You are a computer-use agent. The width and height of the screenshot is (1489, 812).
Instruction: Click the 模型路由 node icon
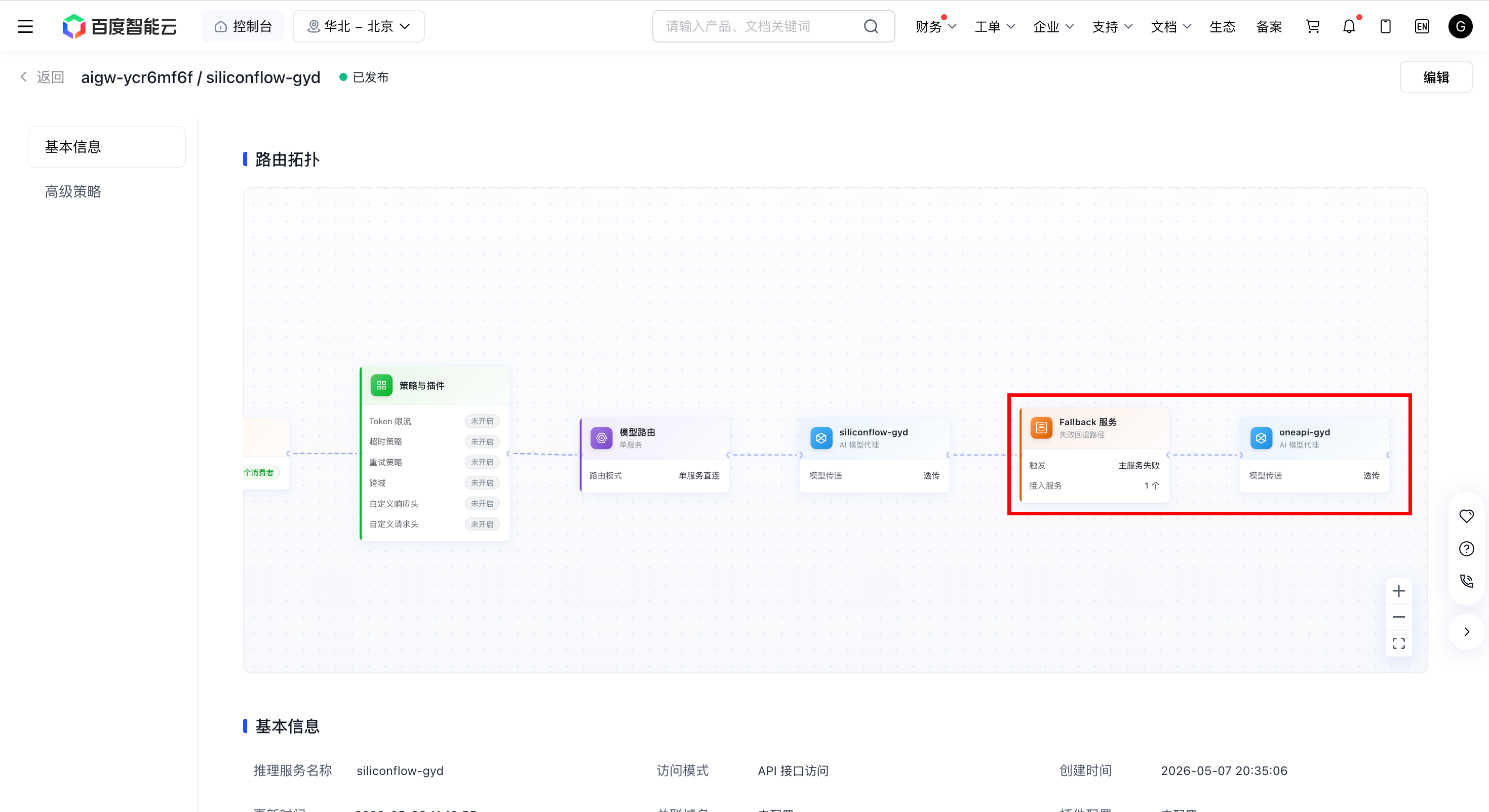[x=601, y=437]
